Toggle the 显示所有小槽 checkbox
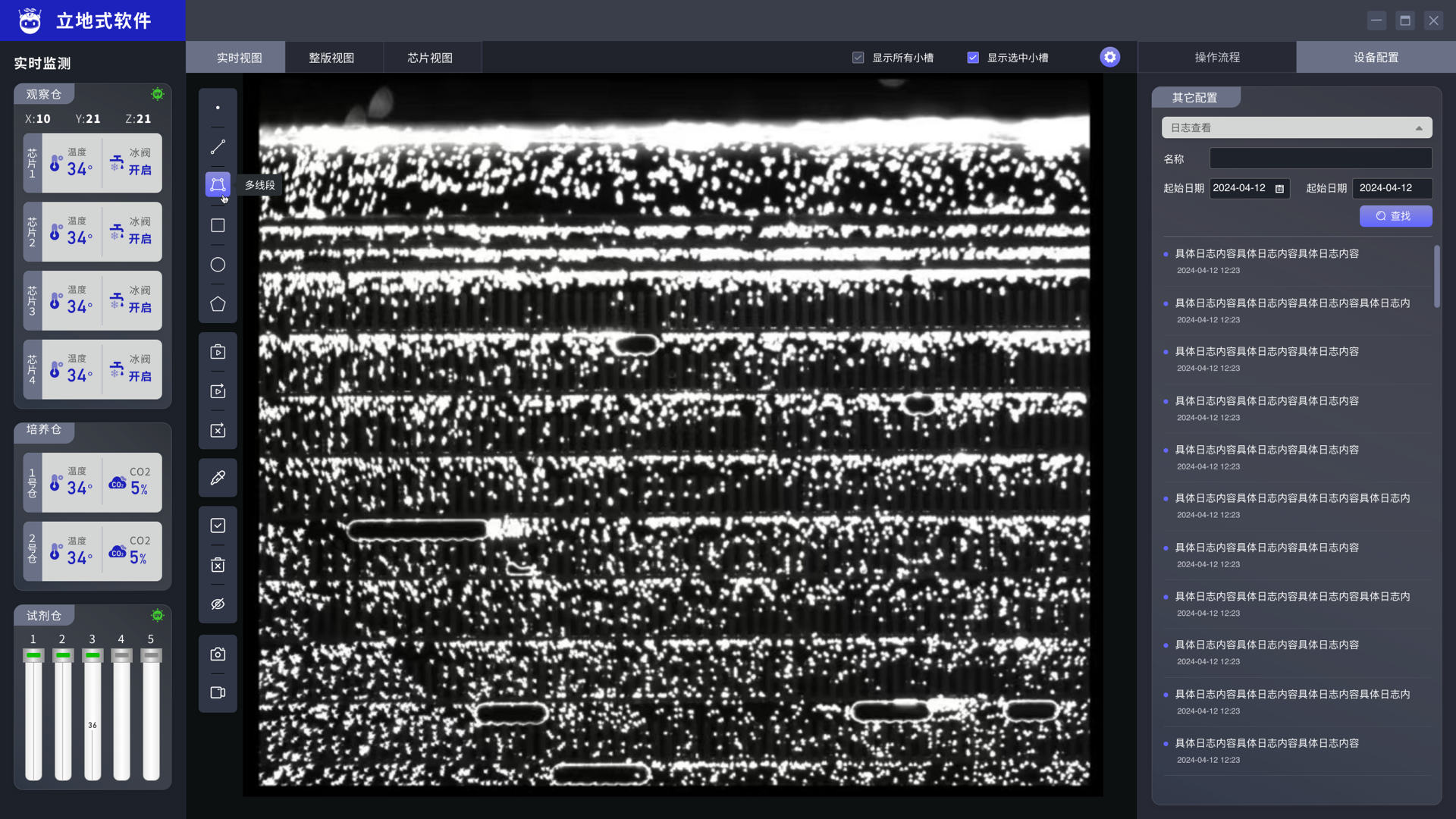This screenshot has width=1456, height=819. [x=858, y=58]
